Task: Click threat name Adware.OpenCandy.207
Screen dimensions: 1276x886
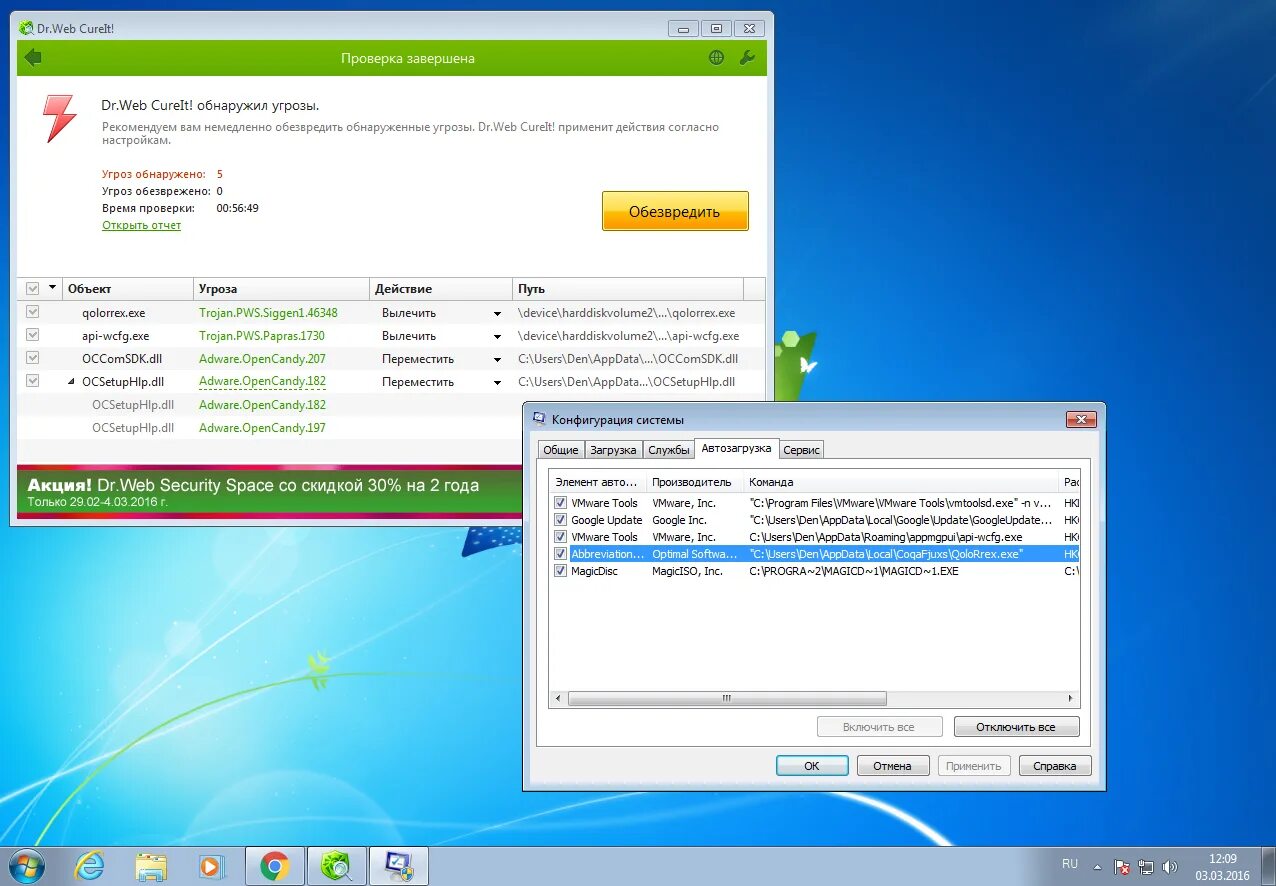Action: [x=262, y=358]
